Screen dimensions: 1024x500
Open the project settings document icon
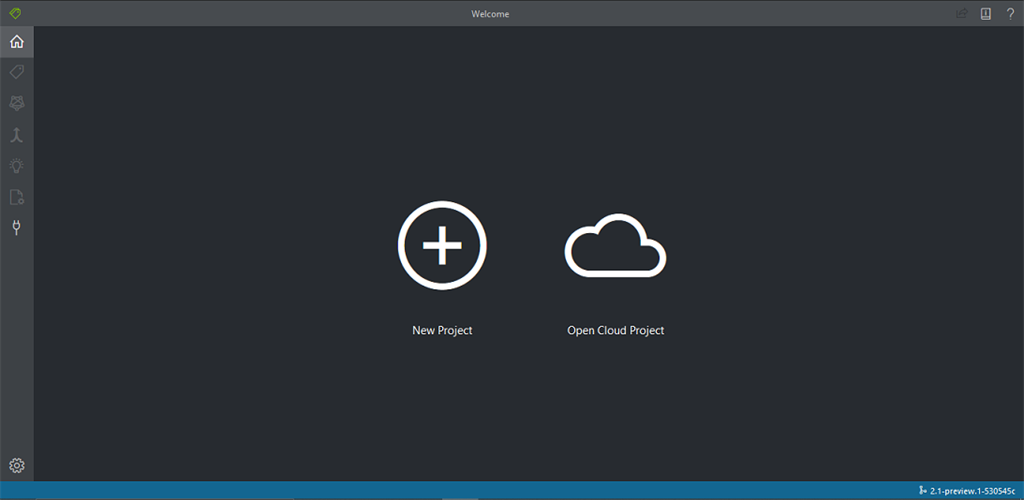point(17,197)
